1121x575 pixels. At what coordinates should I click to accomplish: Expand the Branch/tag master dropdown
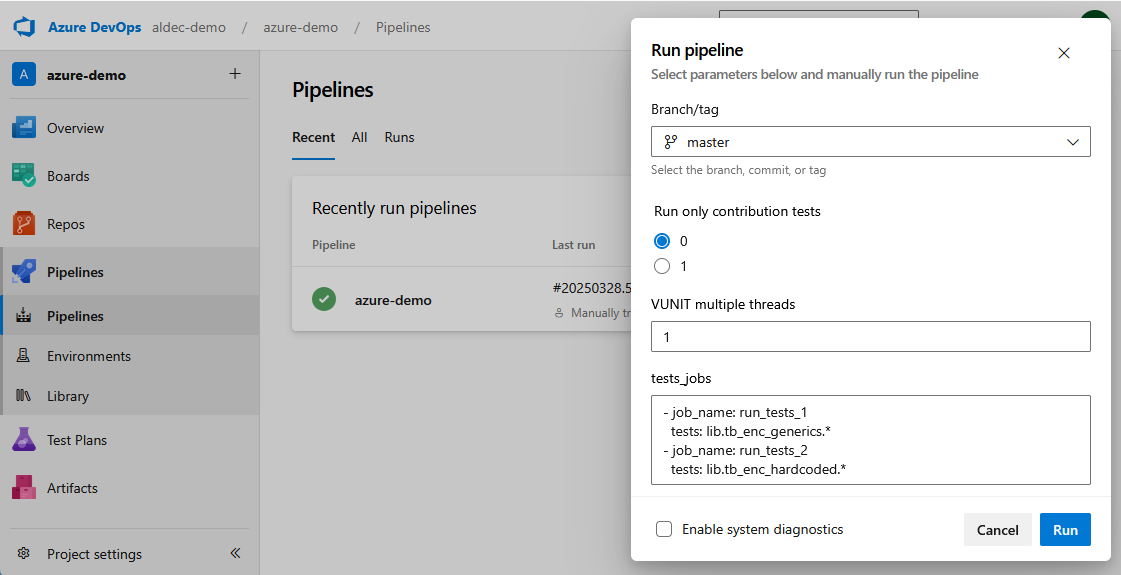coord(871,142)
